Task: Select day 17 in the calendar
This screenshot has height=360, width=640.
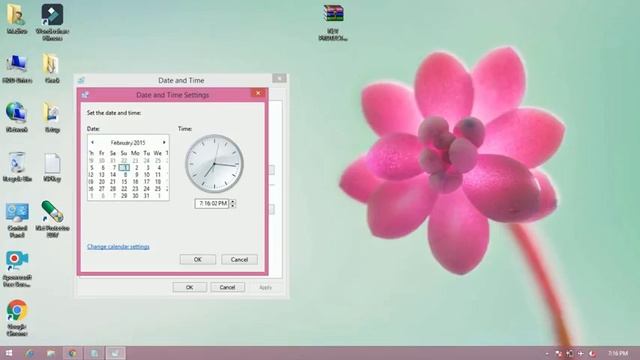Action: (147, 182)
